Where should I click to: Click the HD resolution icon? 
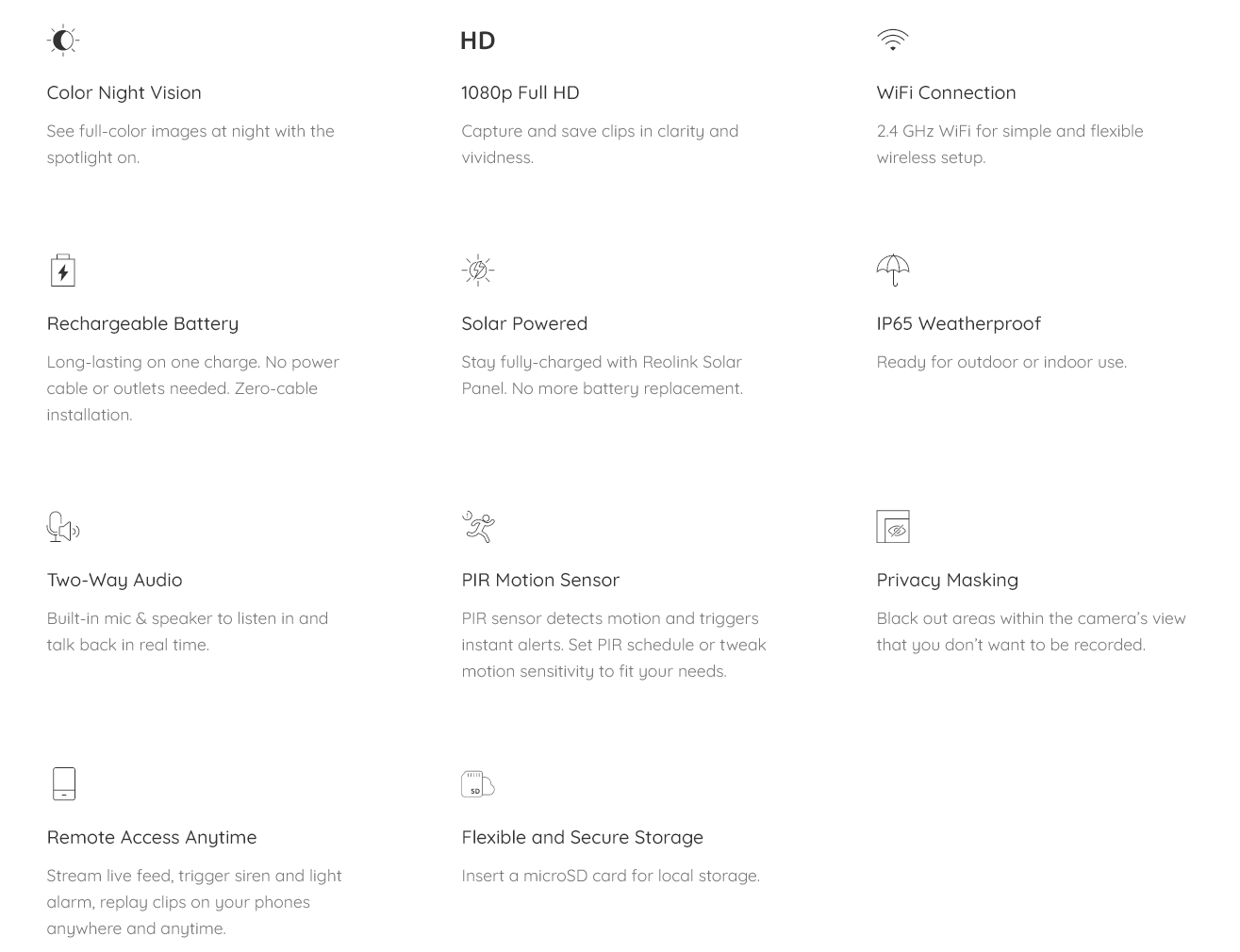pos(477,41)
